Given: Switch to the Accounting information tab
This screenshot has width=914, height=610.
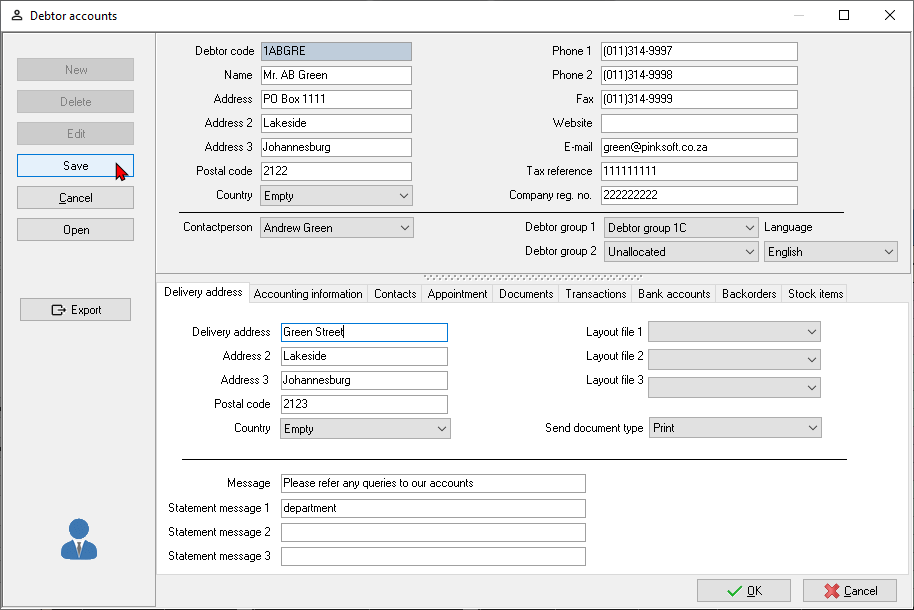Looking at the screenshot, I should point(308,294).
